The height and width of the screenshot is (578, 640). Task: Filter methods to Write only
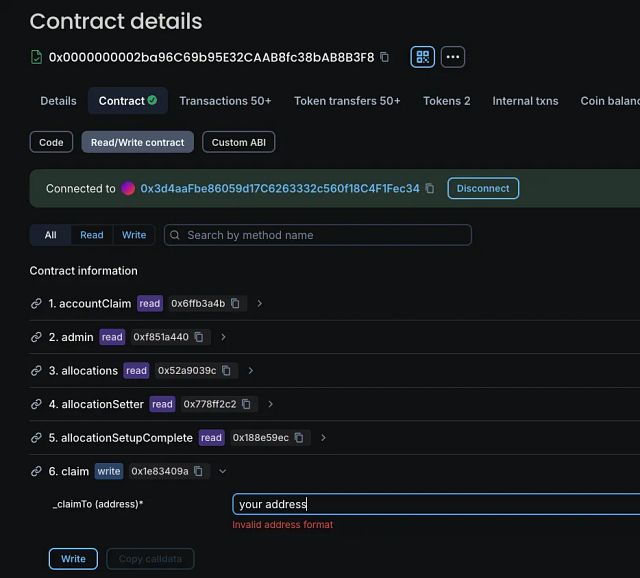tap(134, 235)
